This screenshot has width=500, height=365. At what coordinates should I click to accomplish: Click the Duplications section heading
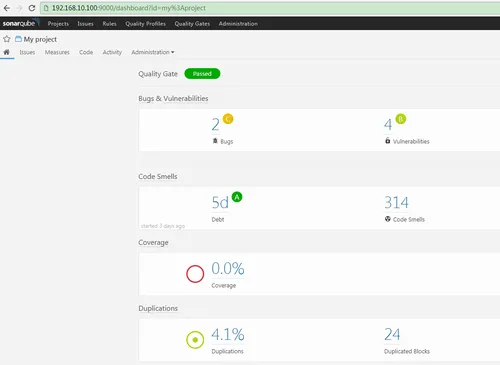tap(158, 308)
